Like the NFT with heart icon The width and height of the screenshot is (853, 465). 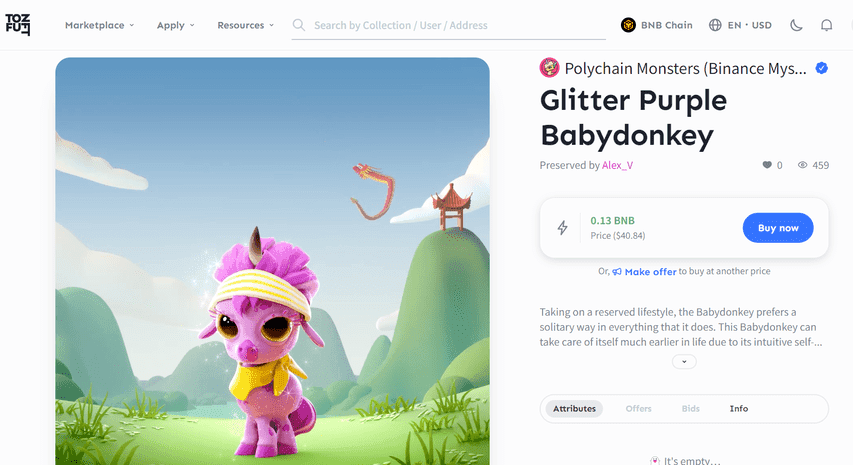point(767,165)
